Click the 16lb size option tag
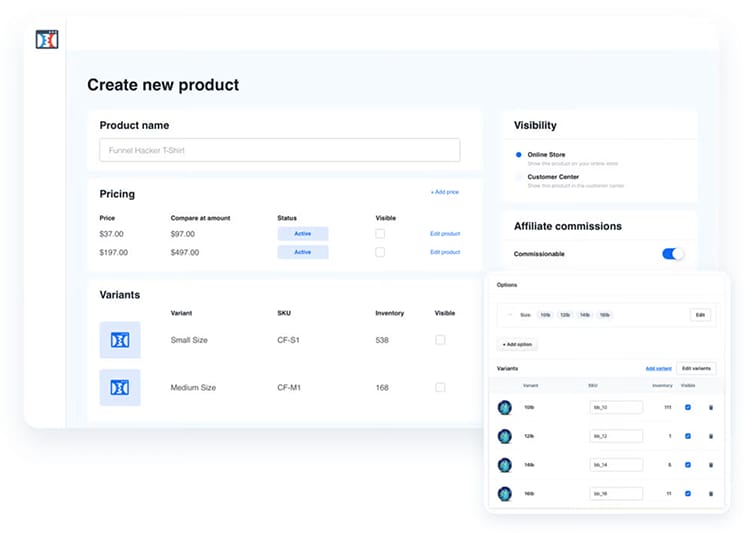This screenshot has height=536, width=750. (605, 315)
